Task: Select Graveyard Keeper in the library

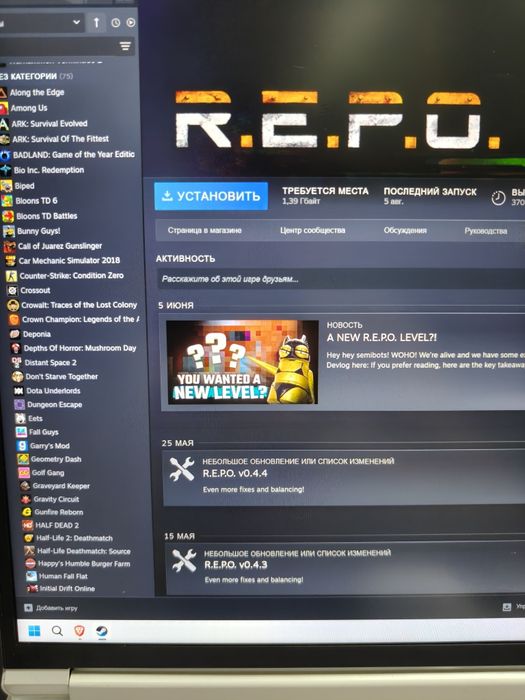Action: (61, 486)
